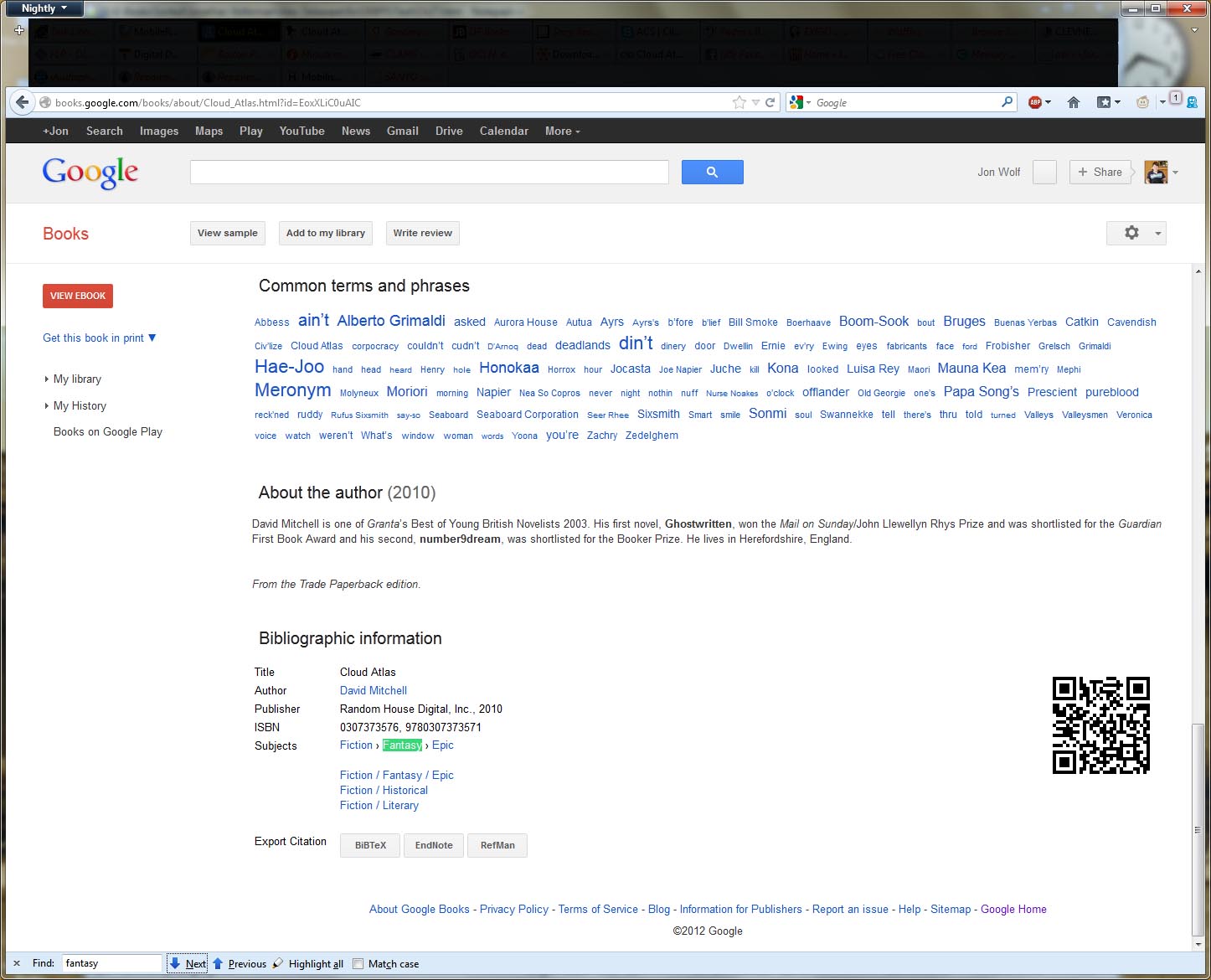Click the Greasemonkey monkey icon
The width and height of the screenshot is (1211, 980).
click(1142, 102)
